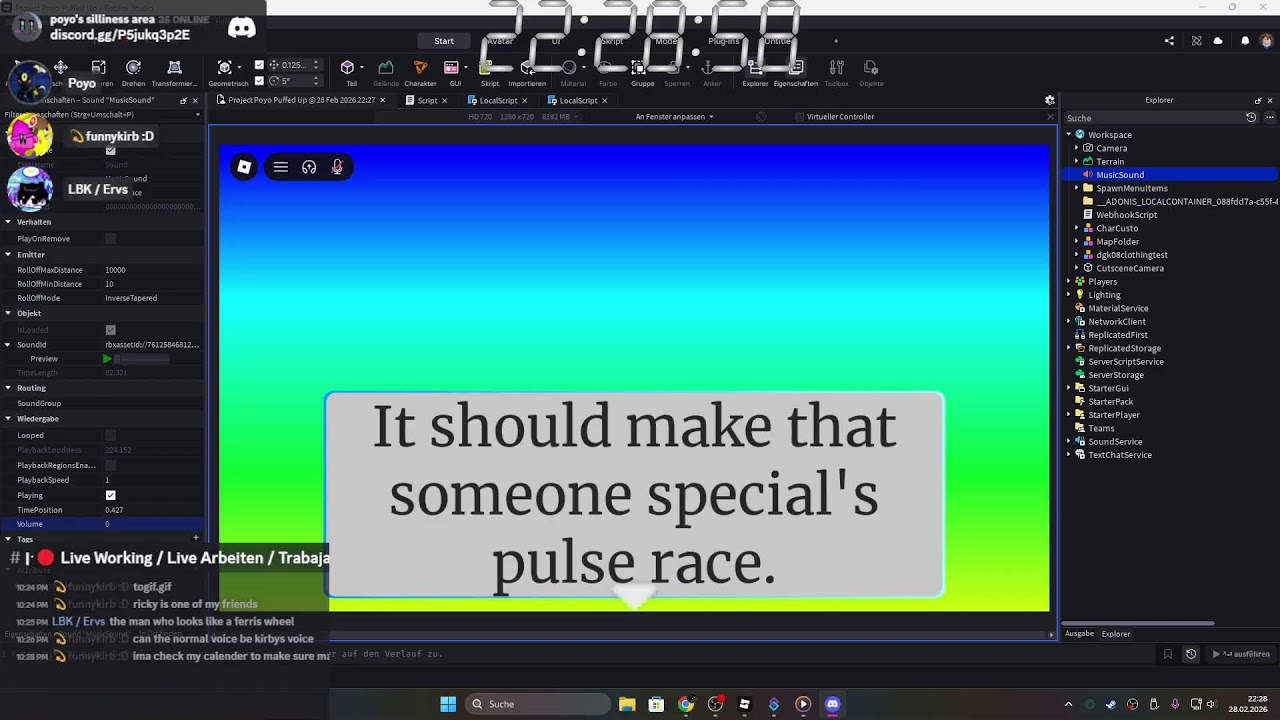Screen dimensions: 1280x720
Task: Click the Studio notifications bell icon
Action: pos(1245,41)
